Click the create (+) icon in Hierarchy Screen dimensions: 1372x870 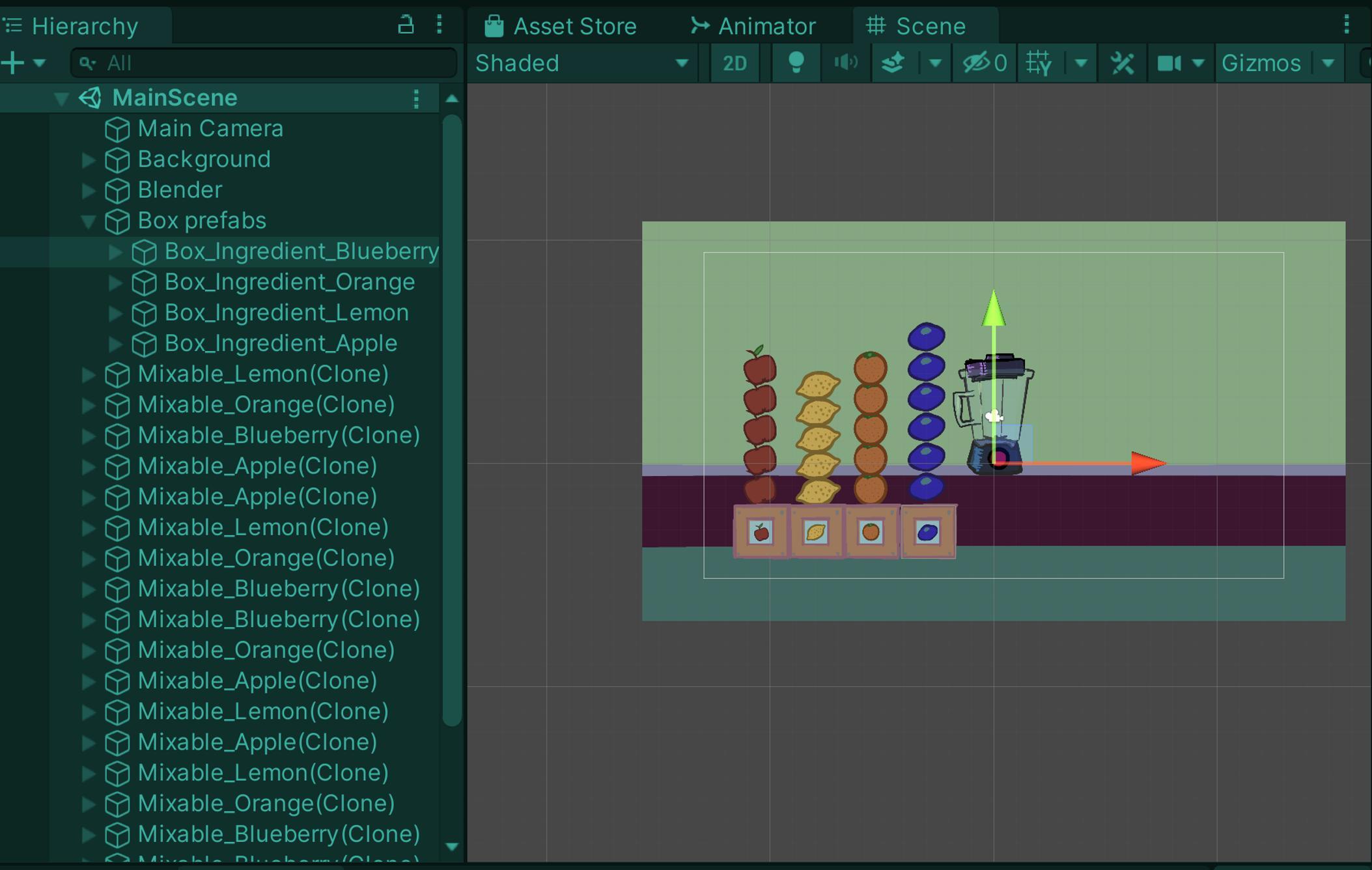tap(12, 63)
